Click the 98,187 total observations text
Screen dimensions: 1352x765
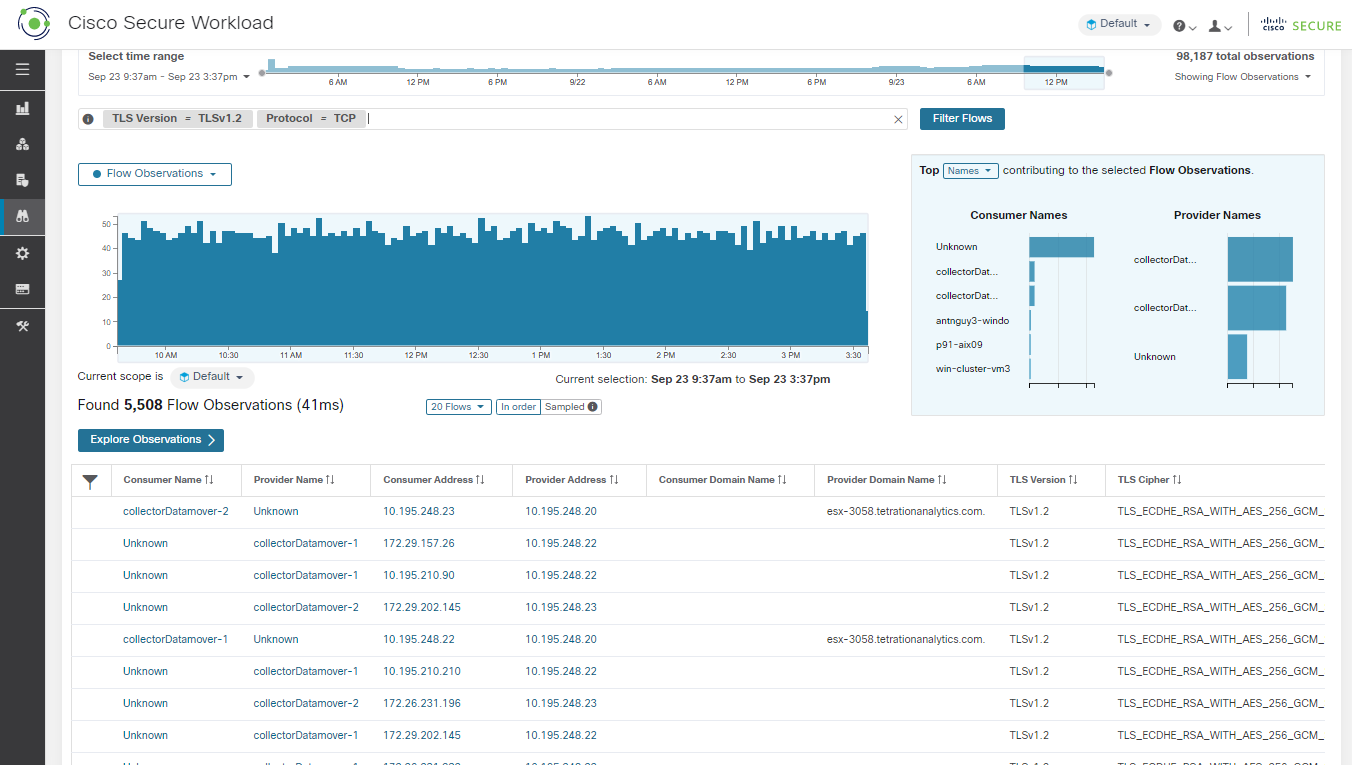1245,56
